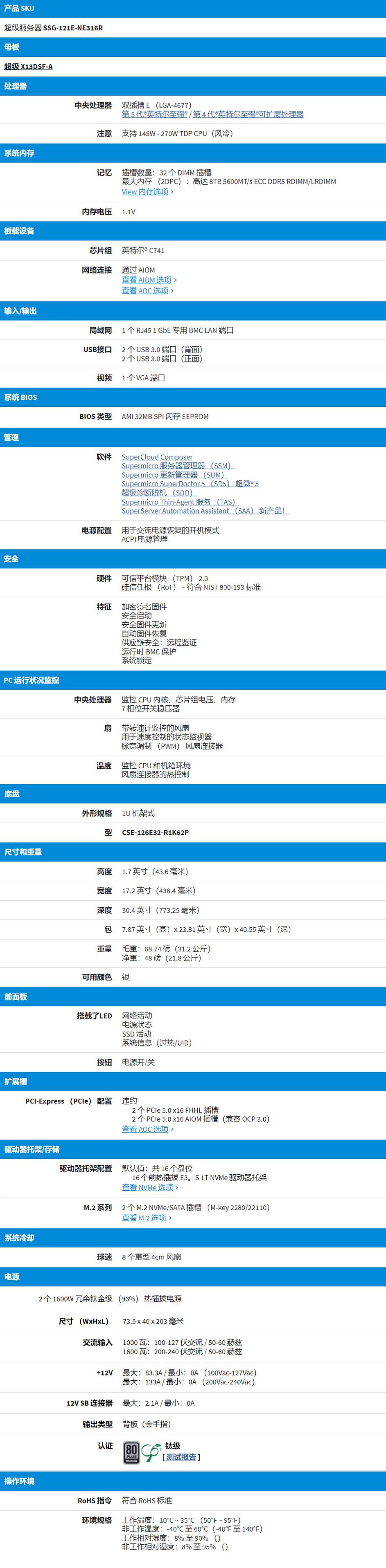This screenshot has height=1568, width=386.
Task: Expand 查看 NVMe 选项 drive options
Action: coord(150,1187)
